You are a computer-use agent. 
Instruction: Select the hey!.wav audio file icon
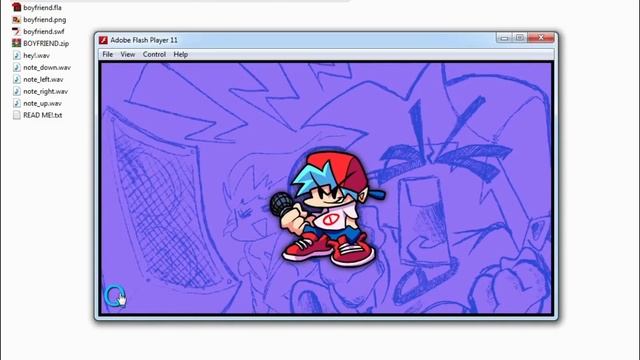16,56
